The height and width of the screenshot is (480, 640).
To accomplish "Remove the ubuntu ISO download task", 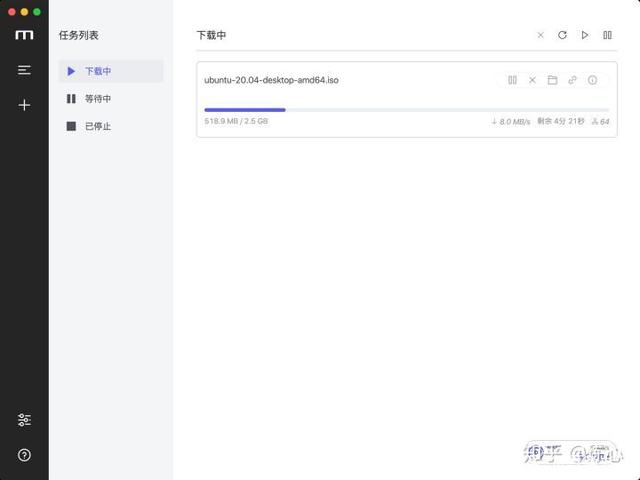I will coord(532,80).
